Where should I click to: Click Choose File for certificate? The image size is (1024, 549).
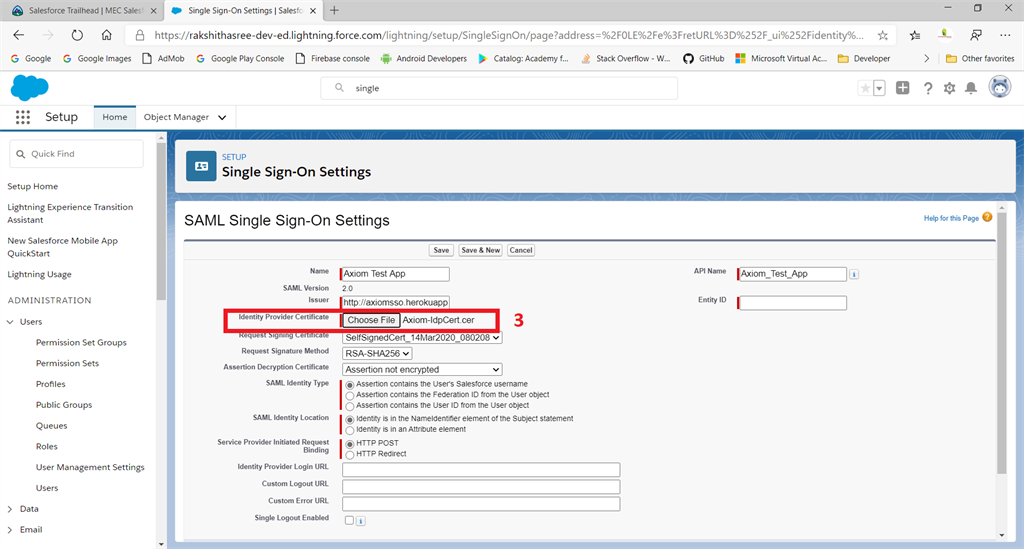pyautogui.click(x=371, y=320)
